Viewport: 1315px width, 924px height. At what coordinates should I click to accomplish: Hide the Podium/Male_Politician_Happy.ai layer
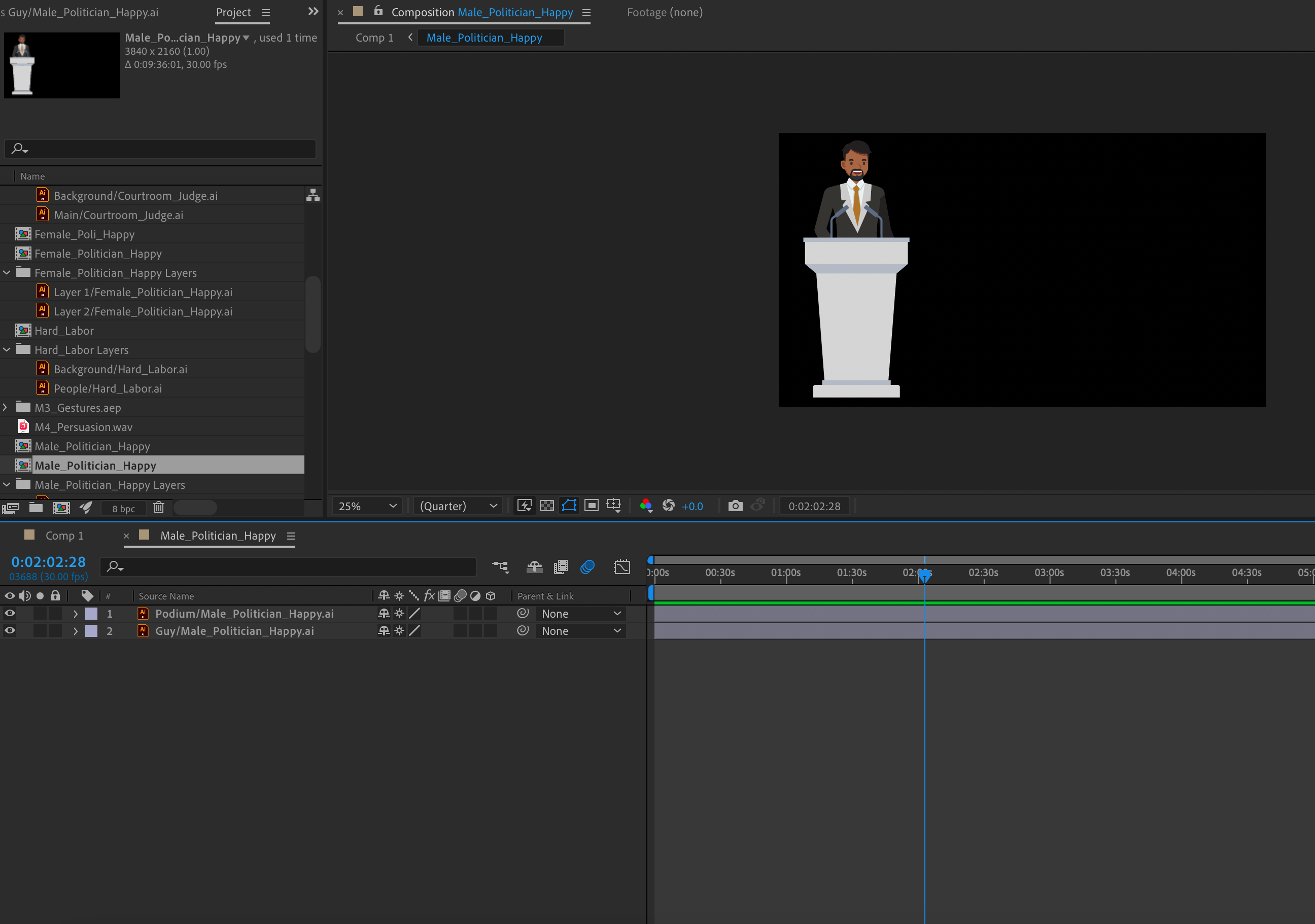10,613
